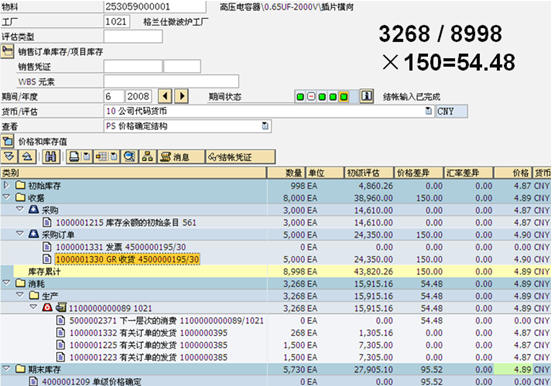This screenshot has width=552, height=386.
Task: Expand the 初始库存 tree node
Action: click(x=6, y=185)
